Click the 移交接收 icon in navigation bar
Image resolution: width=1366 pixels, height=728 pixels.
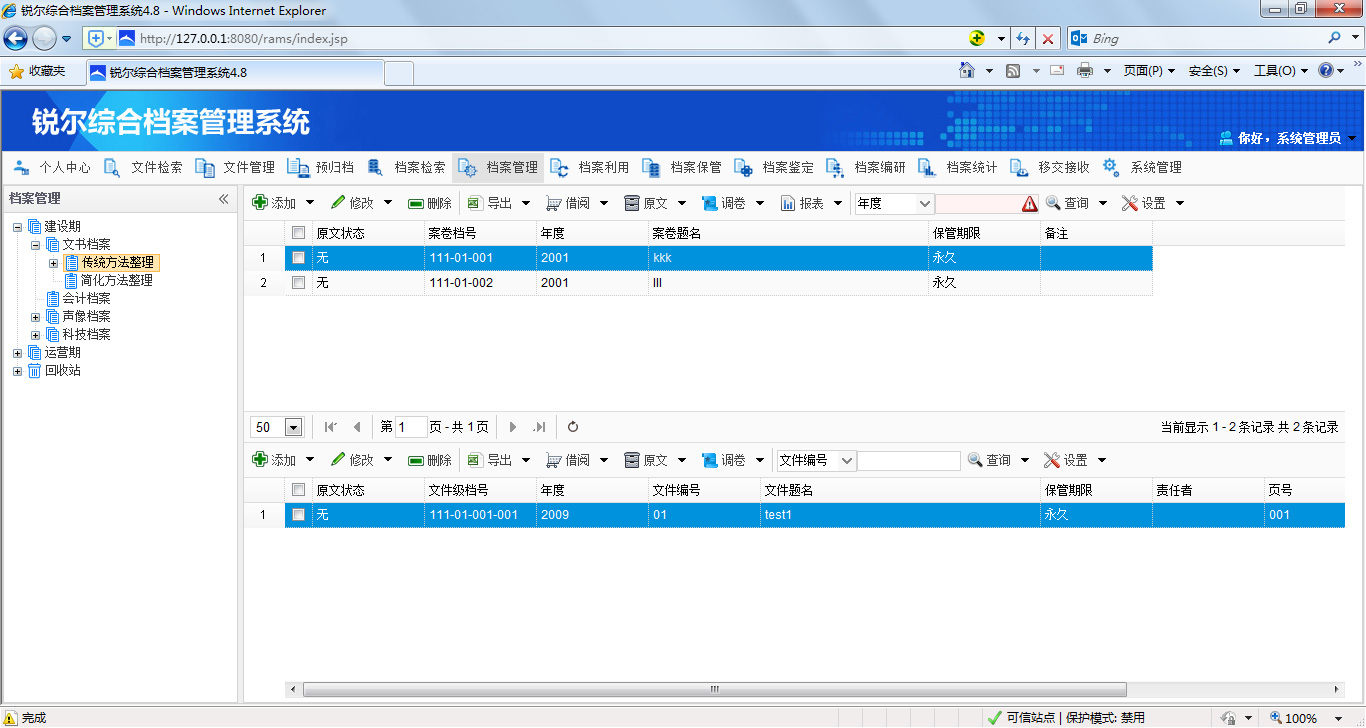click(x=1019, y=168)
